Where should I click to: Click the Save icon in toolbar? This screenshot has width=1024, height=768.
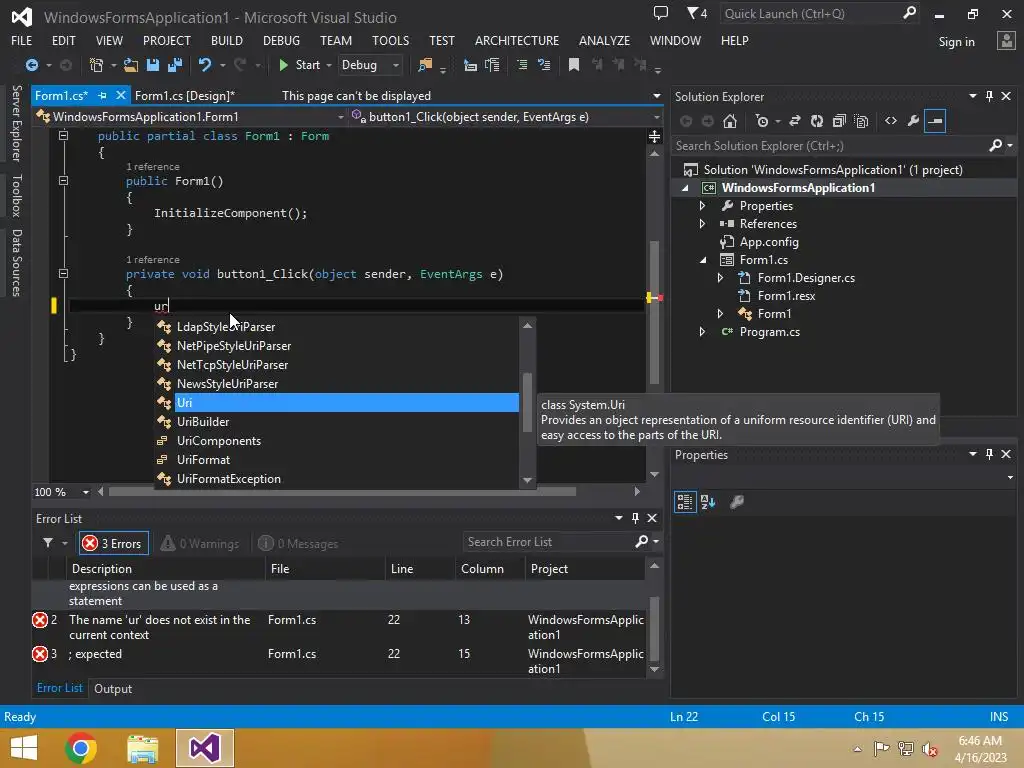point(153,65)
